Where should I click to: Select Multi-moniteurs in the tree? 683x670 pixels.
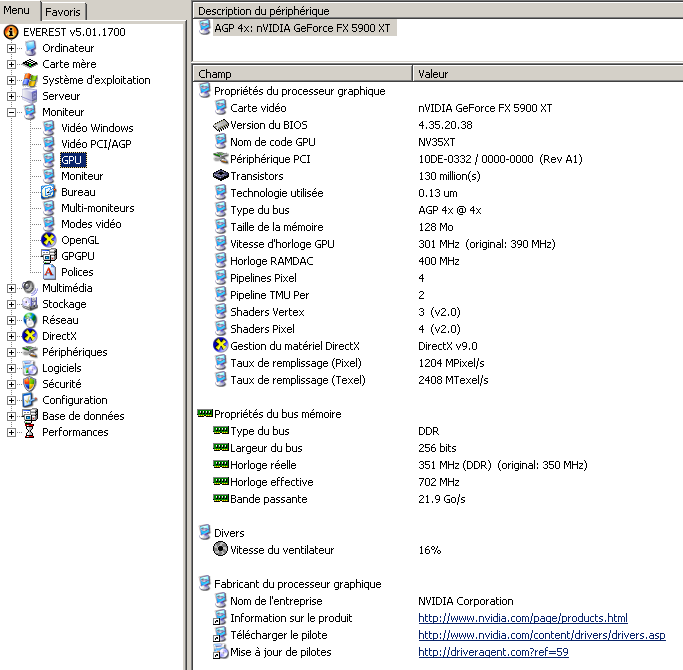(x=98, y=208)
